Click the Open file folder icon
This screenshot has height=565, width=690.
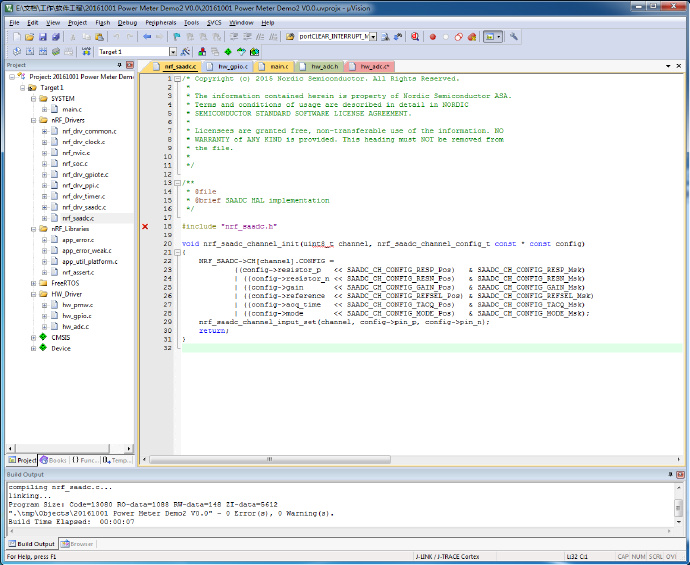29,37
